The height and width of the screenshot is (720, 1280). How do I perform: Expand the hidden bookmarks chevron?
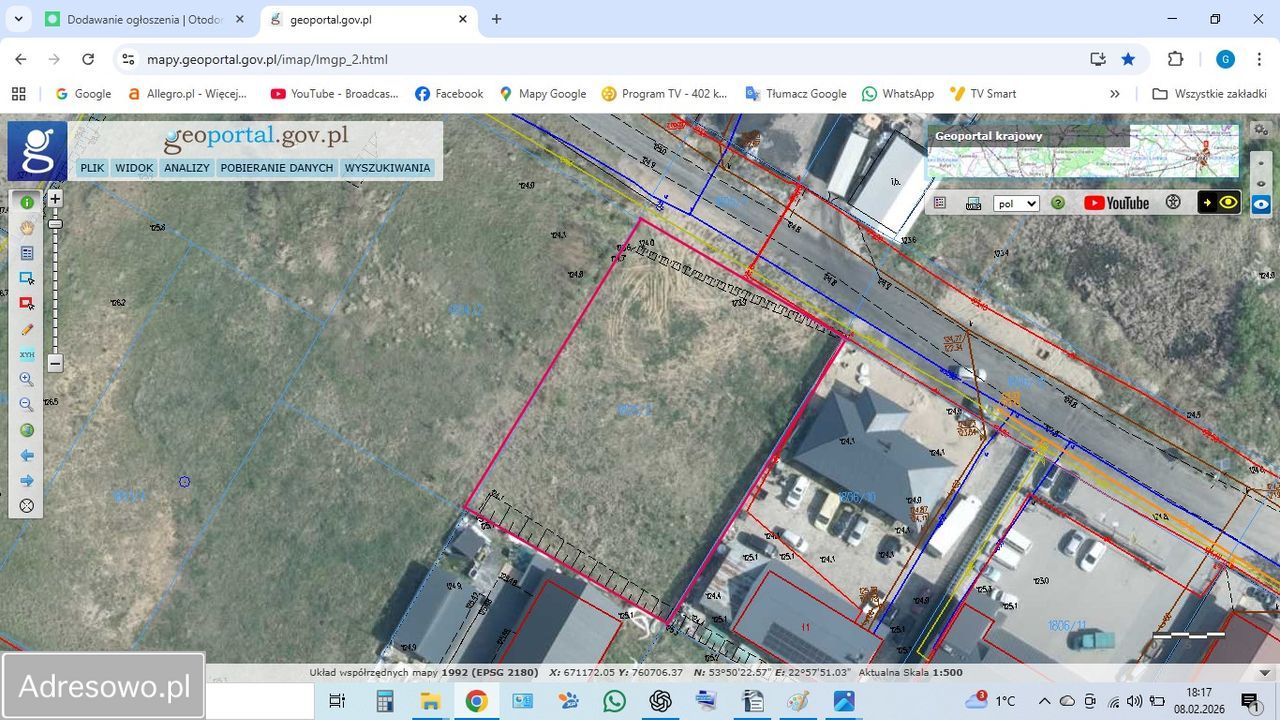(1115, 94)
